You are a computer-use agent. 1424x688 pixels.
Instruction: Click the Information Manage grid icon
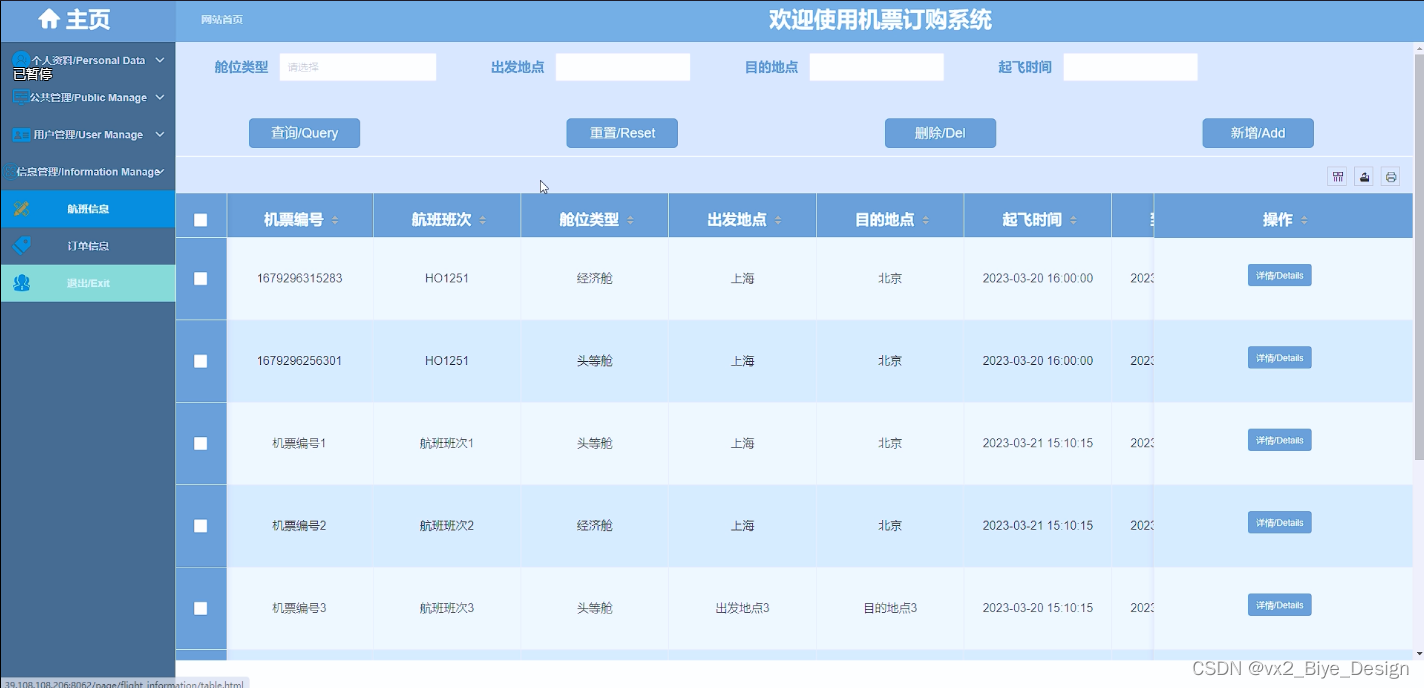pos(10,172)
